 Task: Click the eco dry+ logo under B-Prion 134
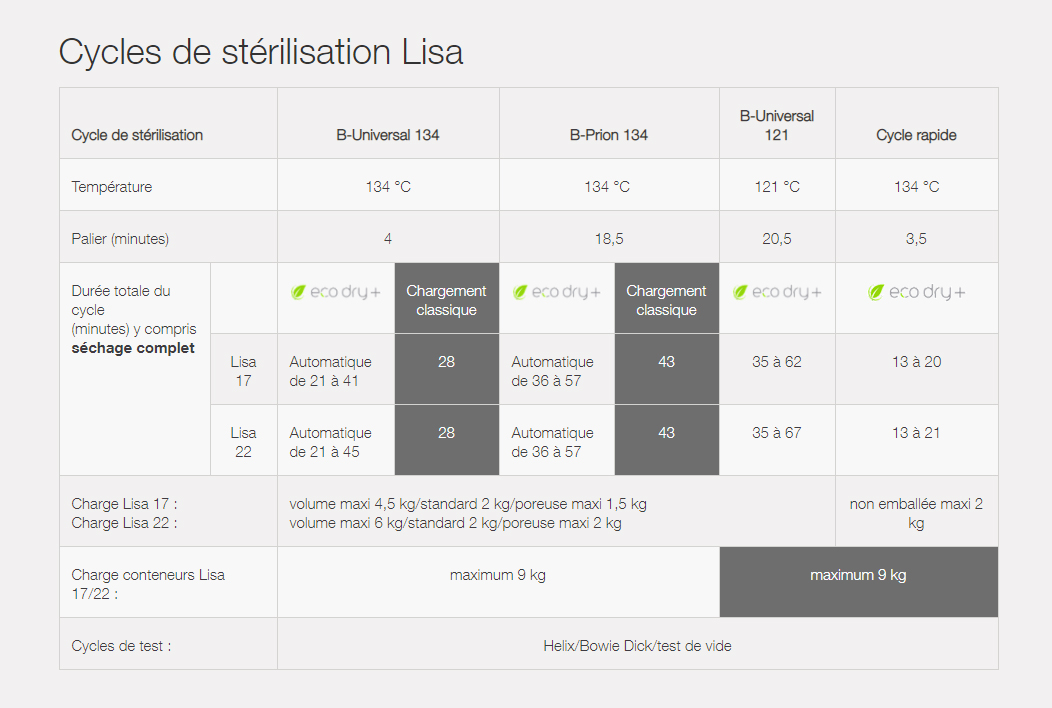[x=557, y=292]
